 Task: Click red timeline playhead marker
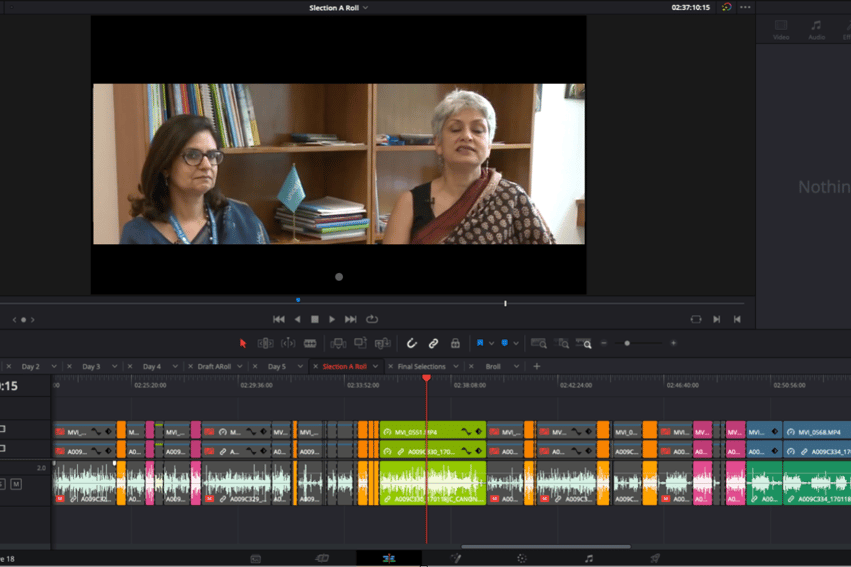(427, 378)
